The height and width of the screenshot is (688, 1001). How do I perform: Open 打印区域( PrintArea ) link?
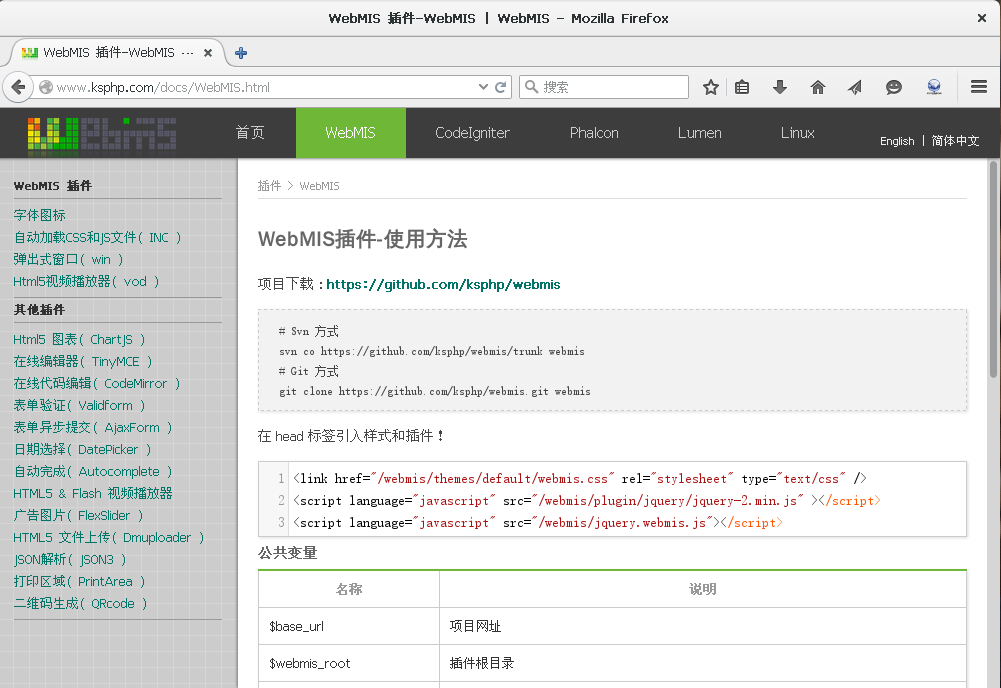(x=79, y=581)
